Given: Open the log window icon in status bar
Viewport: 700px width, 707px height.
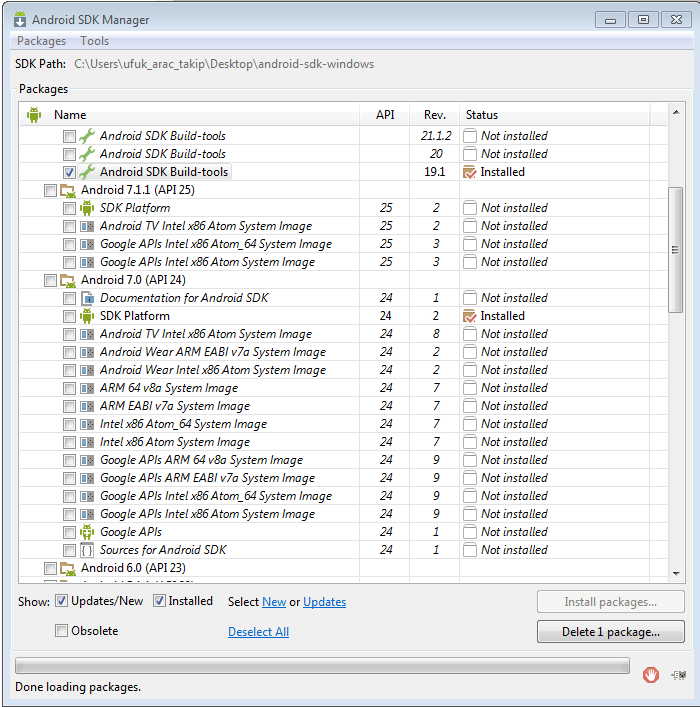Looking at the screenshot, I should pos(679,675).
